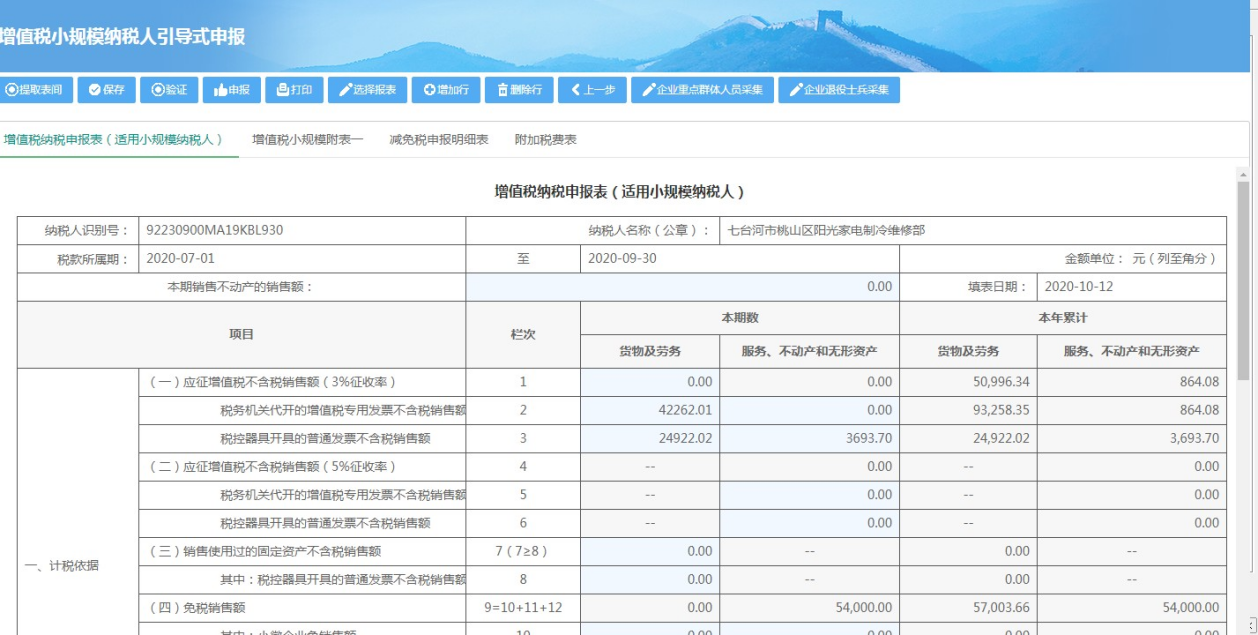Click the 本期销售不动产的销售额 input field
This screenshot has height=635, width=1258.
682,287
